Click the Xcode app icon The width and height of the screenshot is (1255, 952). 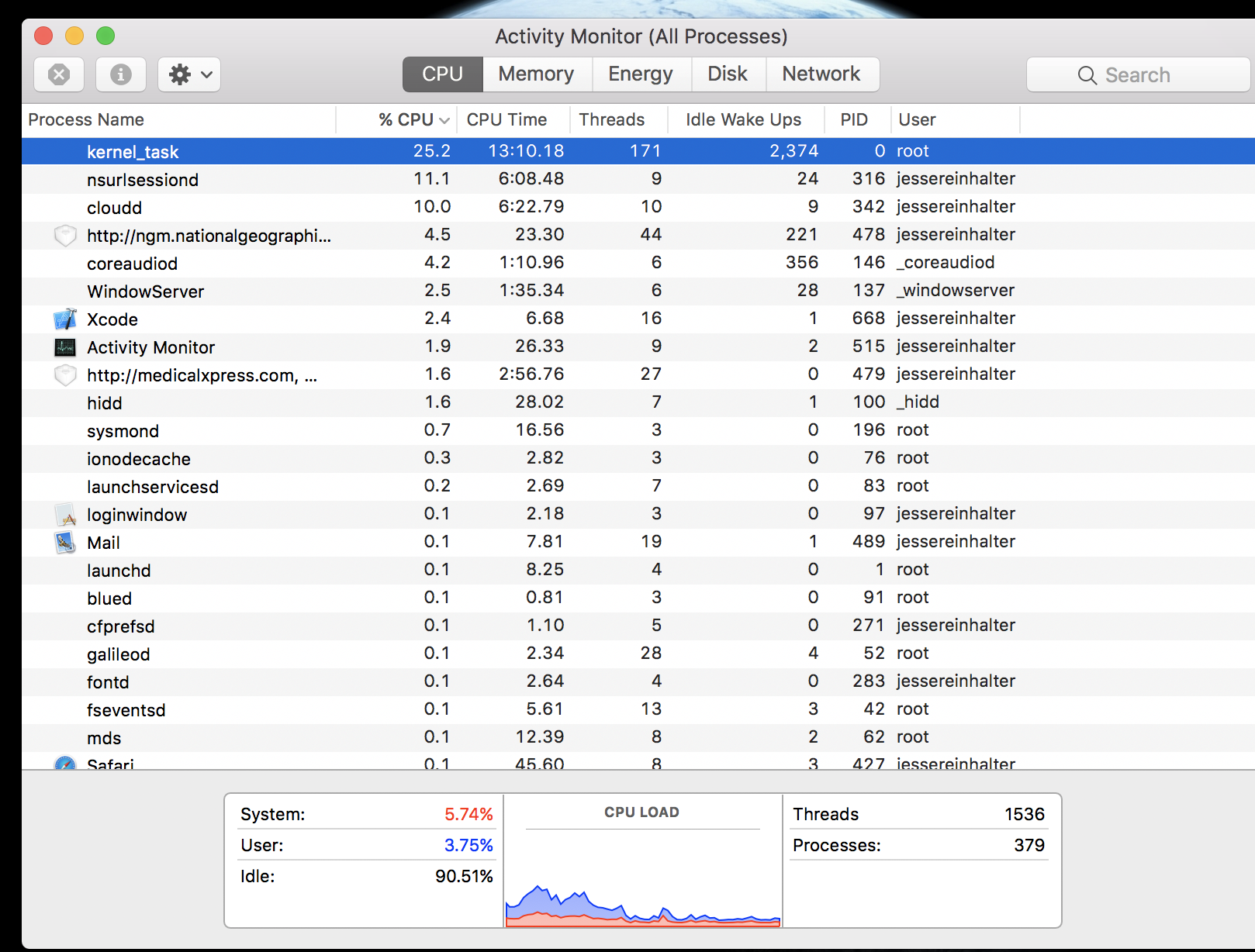click(65, 319)
